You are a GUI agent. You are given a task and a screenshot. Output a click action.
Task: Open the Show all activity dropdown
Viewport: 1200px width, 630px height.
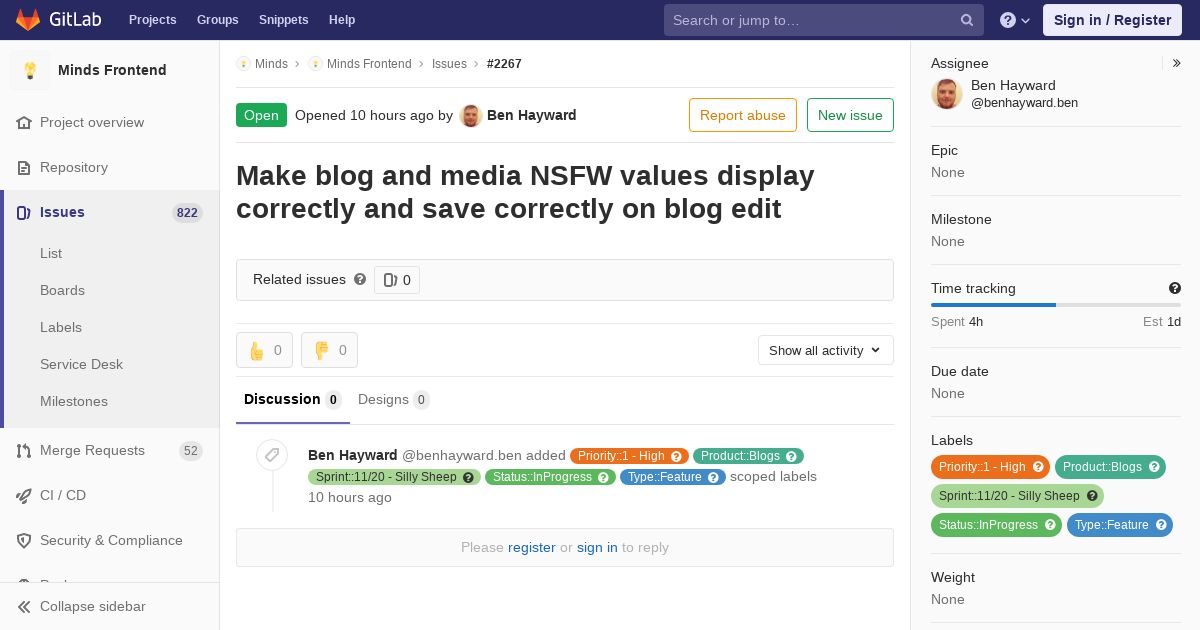(825, 350)
